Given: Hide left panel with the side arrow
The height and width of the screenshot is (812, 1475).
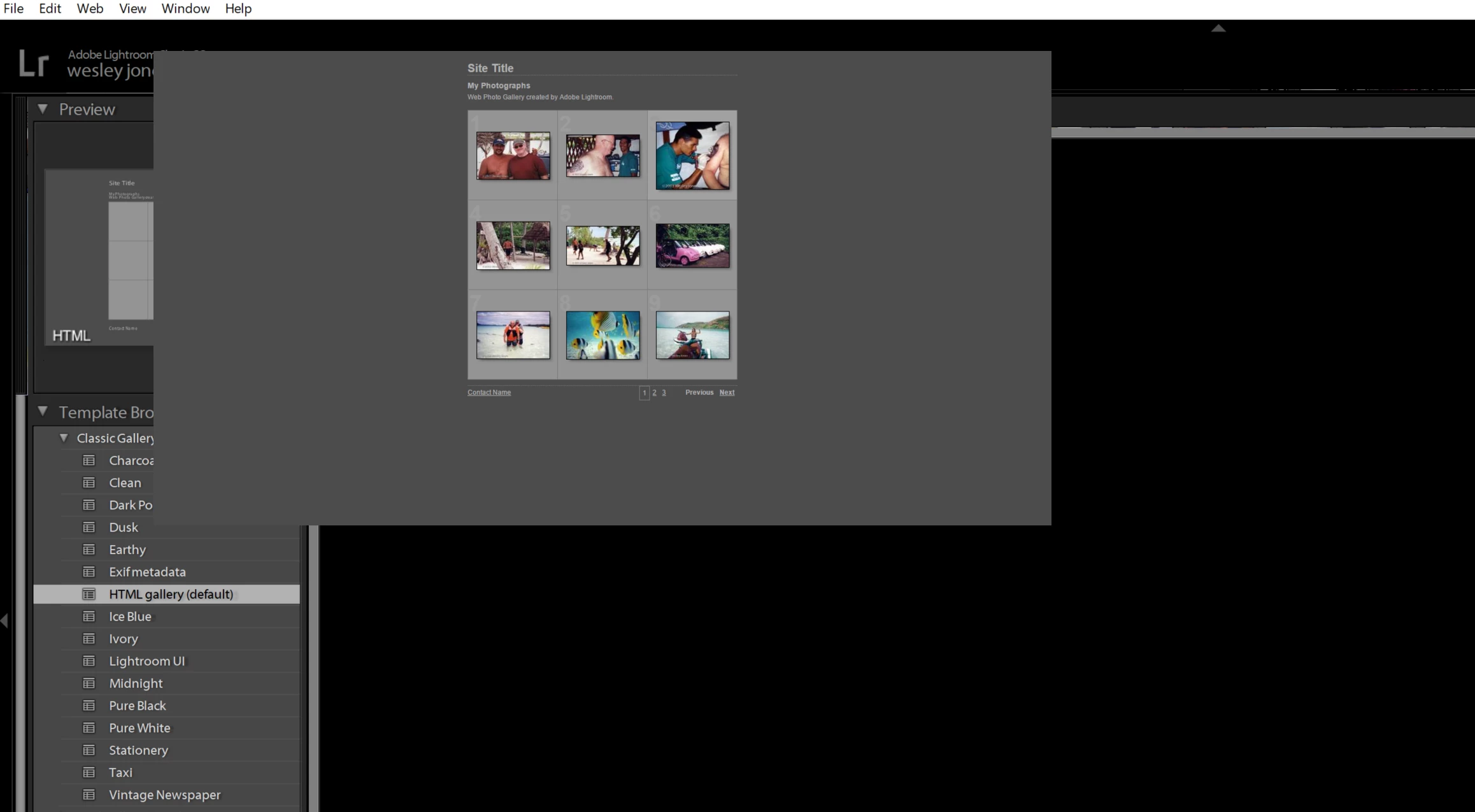Looking at the screenshot, I should click(x=4, y=620).
